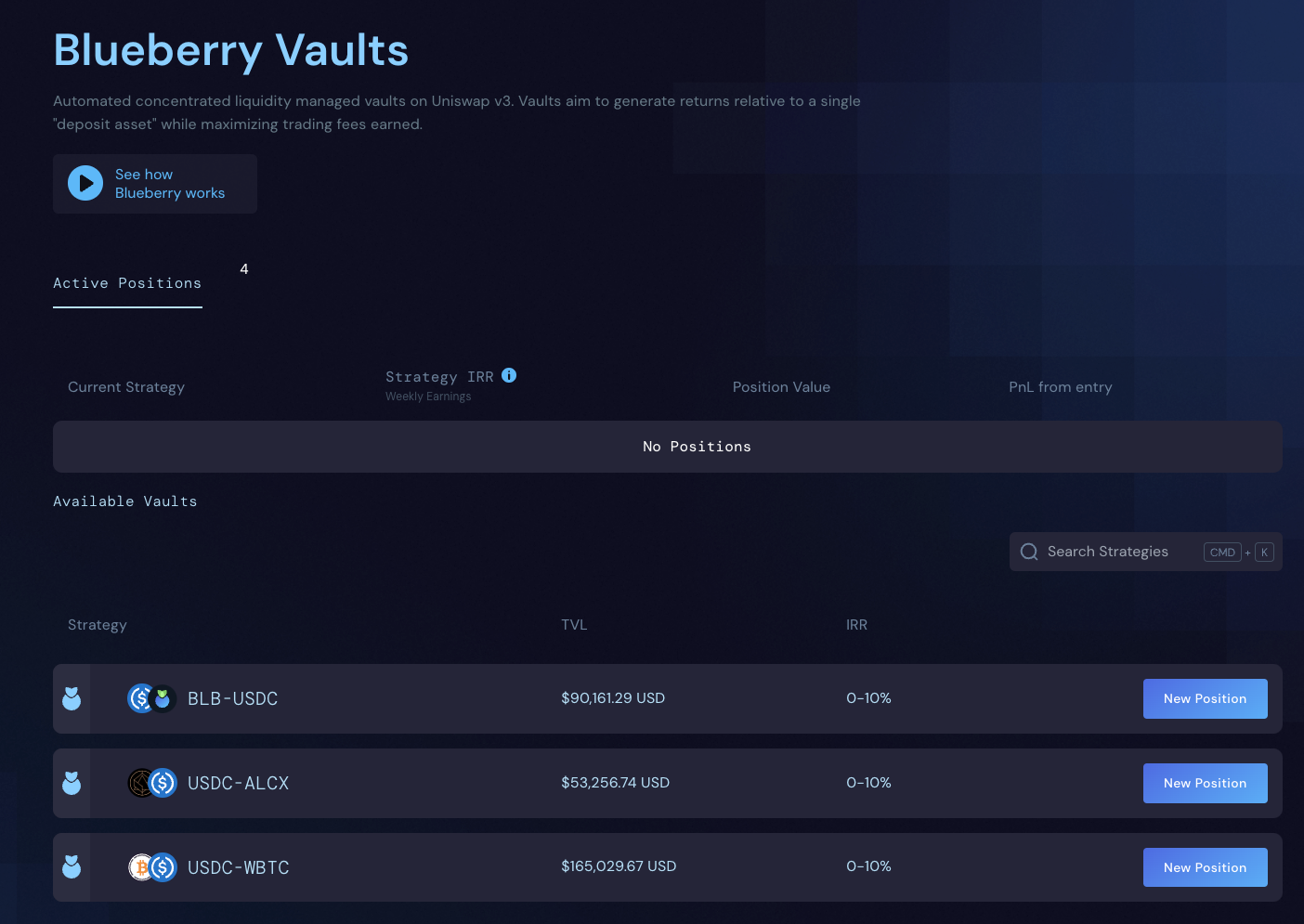Click the USDC-ALCX token pair icon
1304x924 pixels.
pos(151,783)
